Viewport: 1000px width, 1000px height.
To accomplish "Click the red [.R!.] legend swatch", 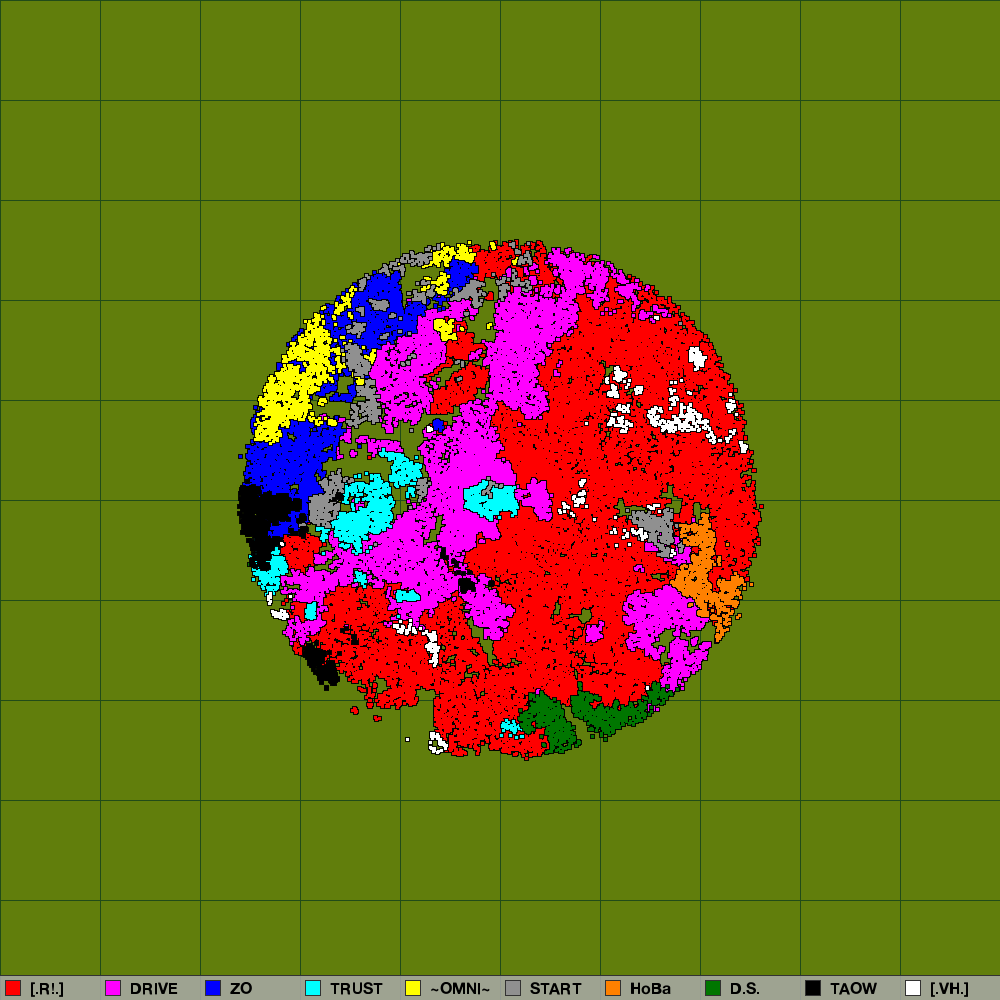I will click(x=13, y=988).
